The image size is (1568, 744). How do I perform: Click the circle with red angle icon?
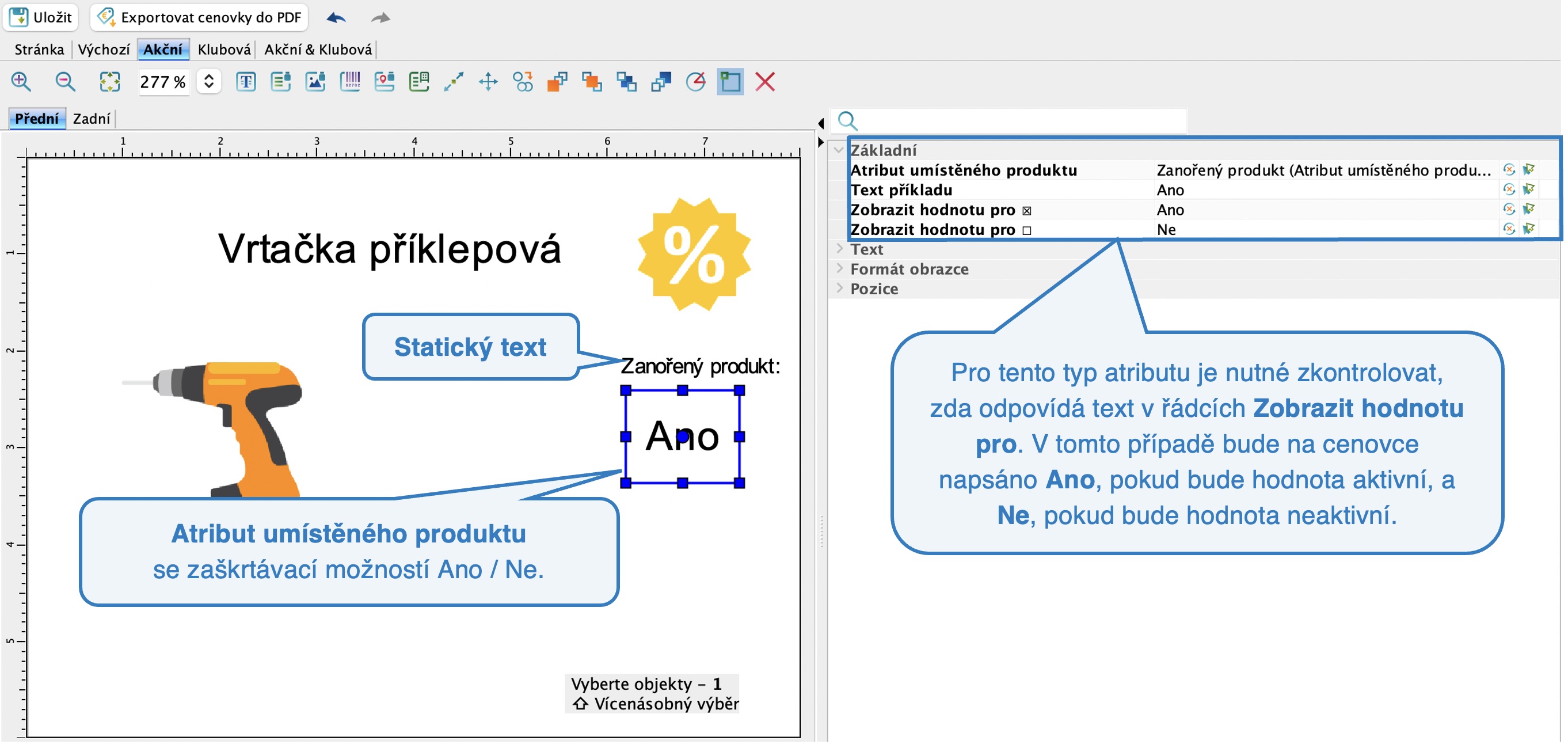(696, 82)
